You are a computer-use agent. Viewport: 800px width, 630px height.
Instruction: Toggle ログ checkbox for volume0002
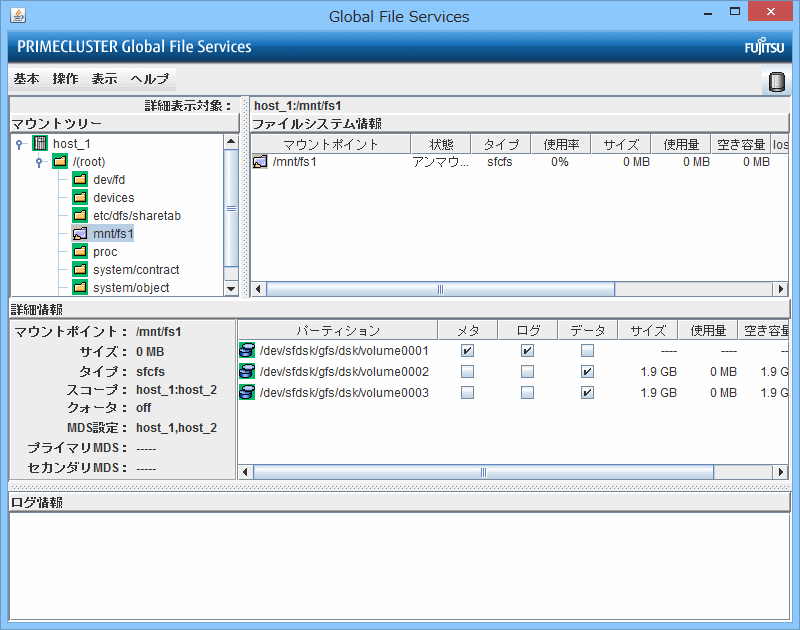click(x=528, y=371)
